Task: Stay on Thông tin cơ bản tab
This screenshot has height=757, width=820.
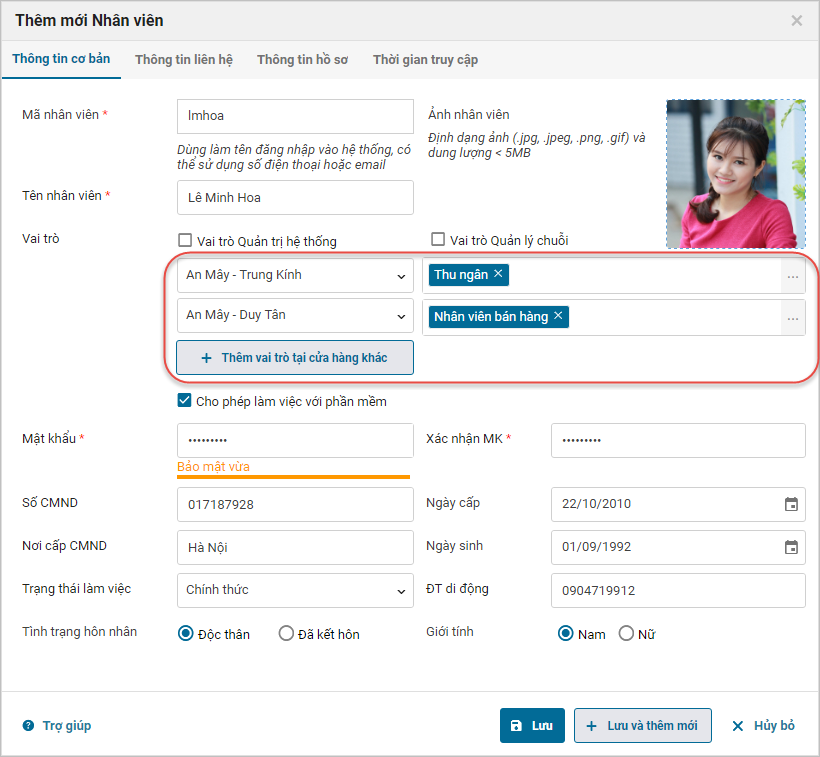Action: 61,59
